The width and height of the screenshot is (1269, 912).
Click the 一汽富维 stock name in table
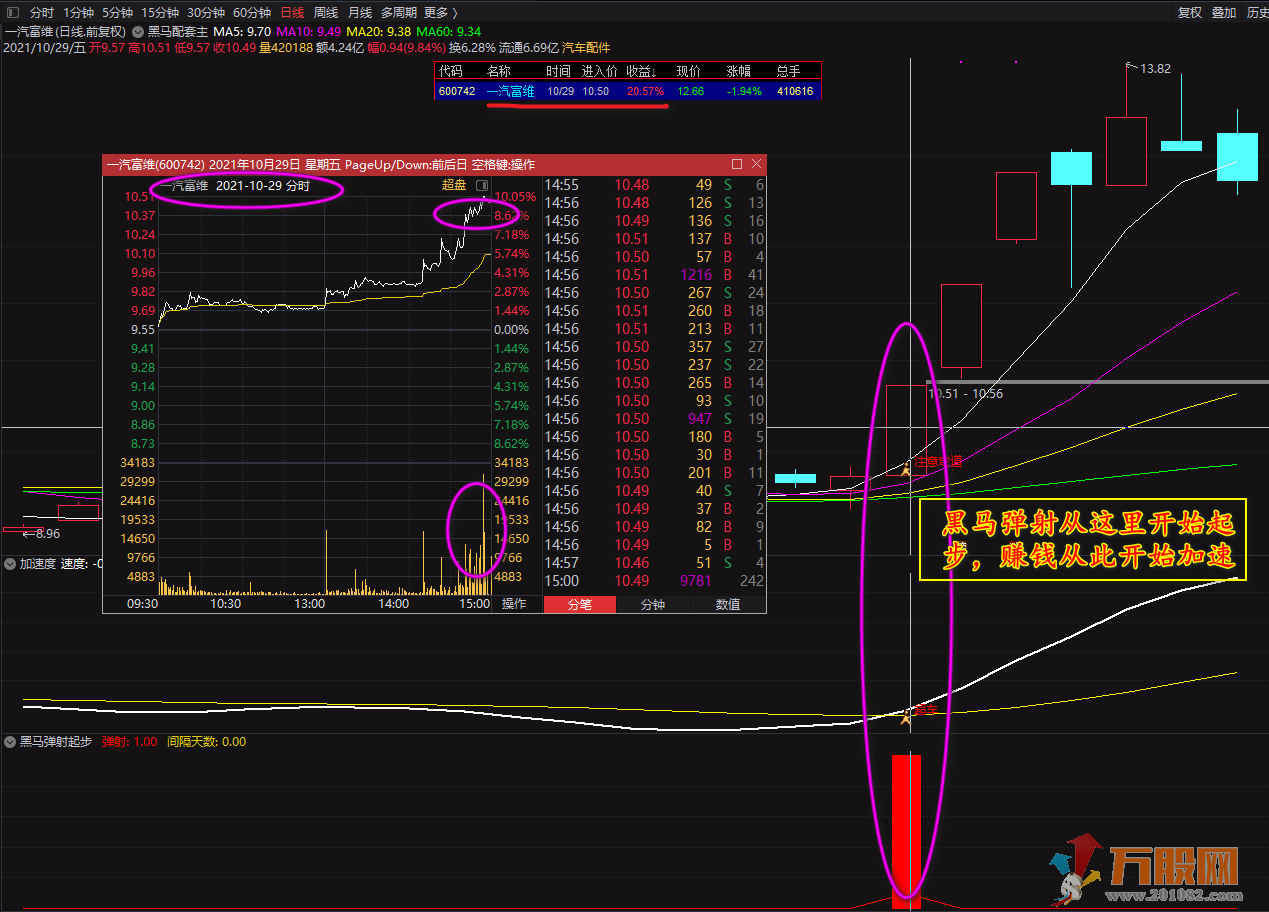(511, 91)
